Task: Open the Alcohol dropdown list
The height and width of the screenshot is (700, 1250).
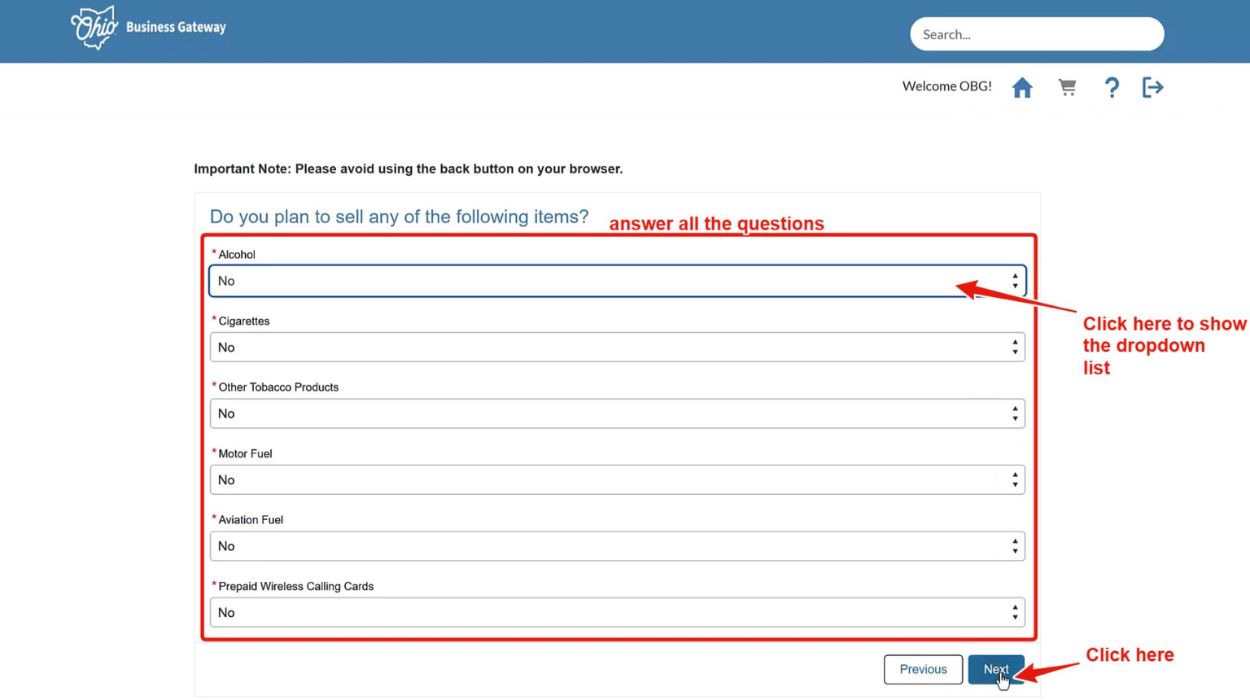Action: pyautogui.click(x=600, y=281)
